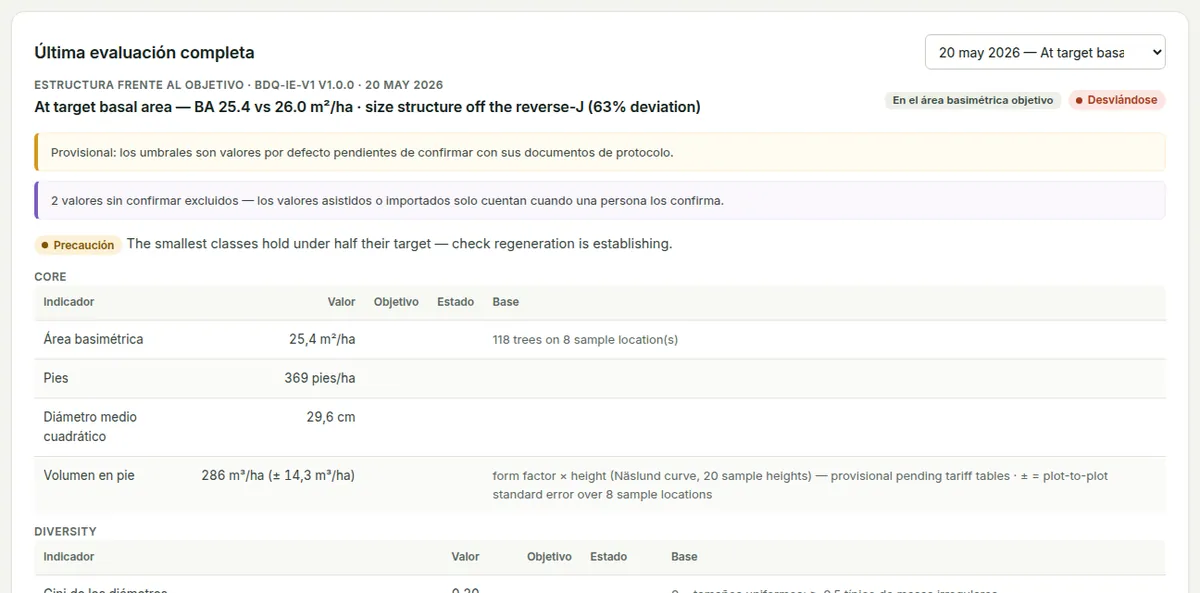Click the 'En el área basimétrica objetivo' badge

click(x=973, y=100)
